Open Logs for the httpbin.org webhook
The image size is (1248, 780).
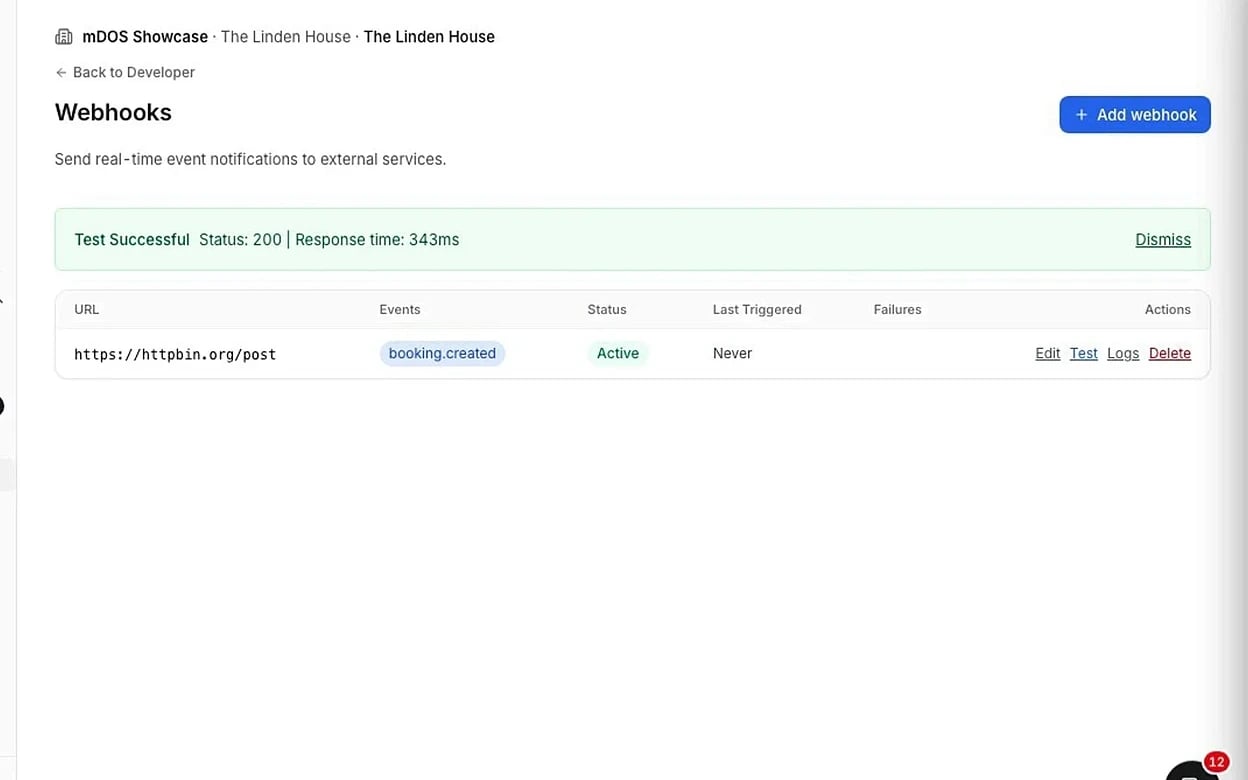point(1123,354)
